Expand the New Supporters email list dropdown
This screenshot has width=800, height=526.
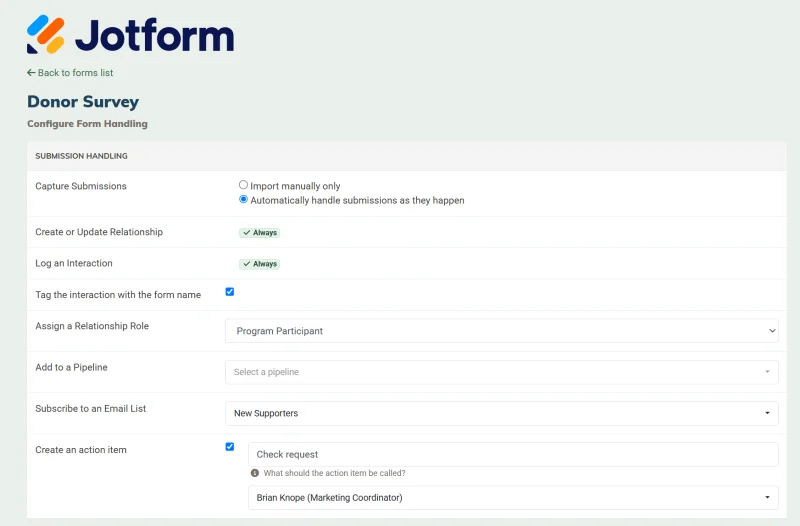tap(502, 413)
